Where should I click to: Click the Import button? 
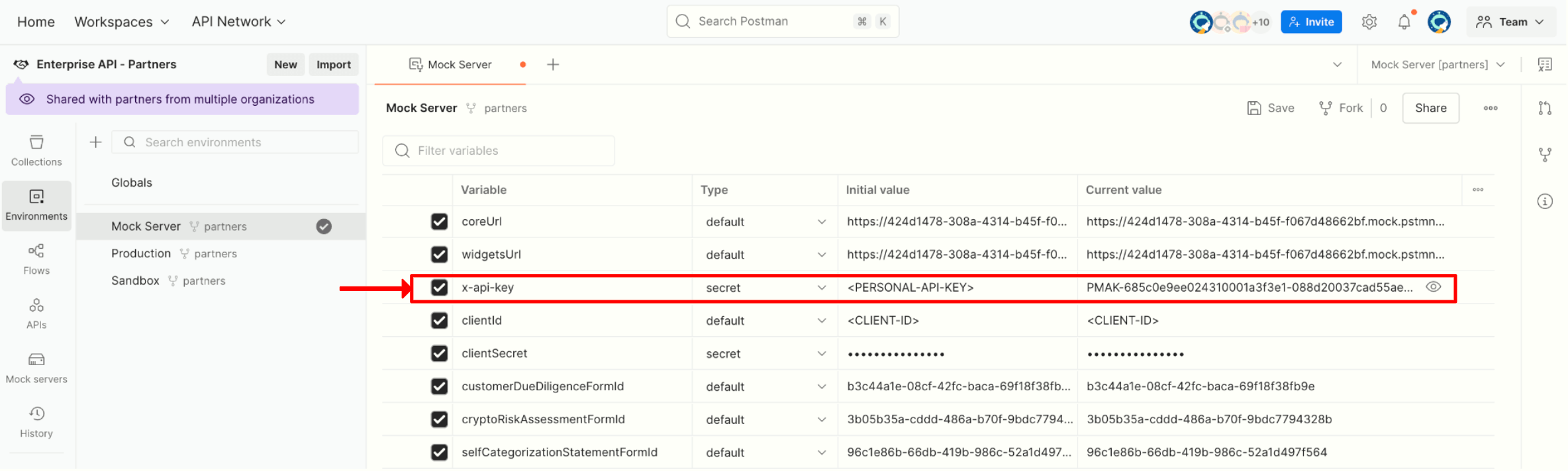(334, 64)
